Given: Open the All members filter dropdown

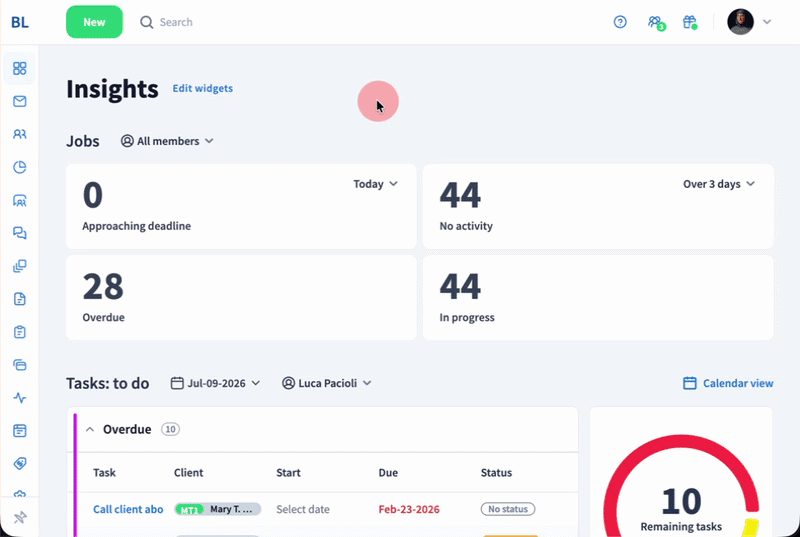Looking at the screenshot, I should pos(167,141).
